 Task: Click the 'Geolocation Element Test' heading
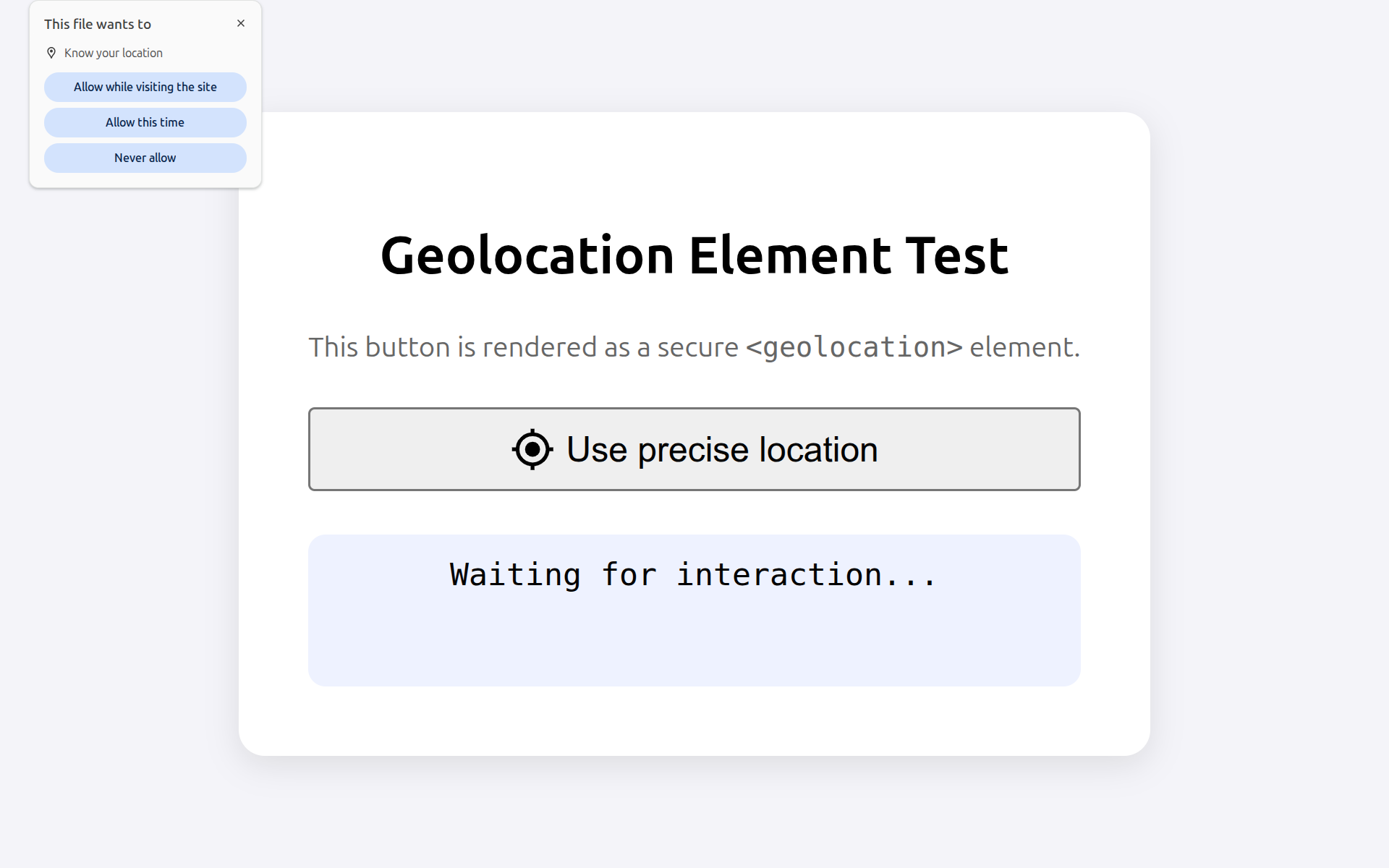694,255
